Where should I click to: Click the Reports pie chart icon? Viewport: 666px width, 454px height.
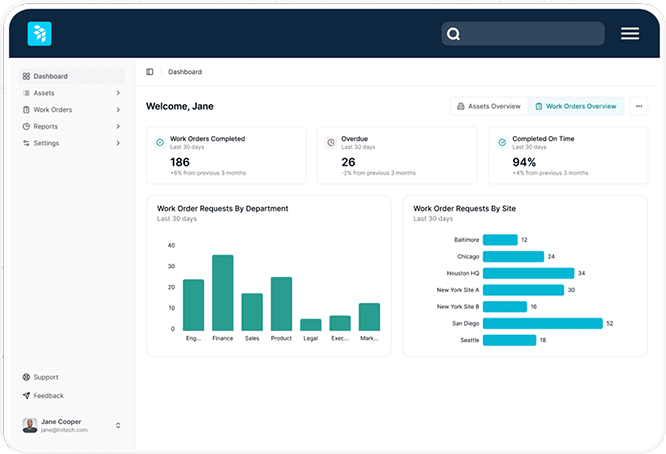coord(26,127)
